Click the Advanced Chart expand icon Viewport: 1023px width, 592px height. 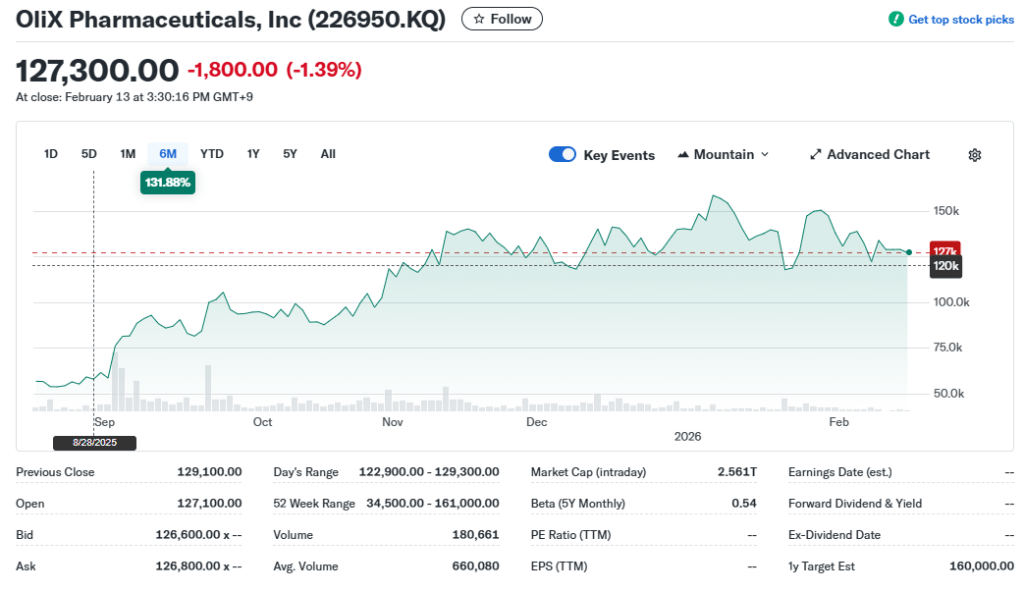pyautogui.click(x=815, y=155)
